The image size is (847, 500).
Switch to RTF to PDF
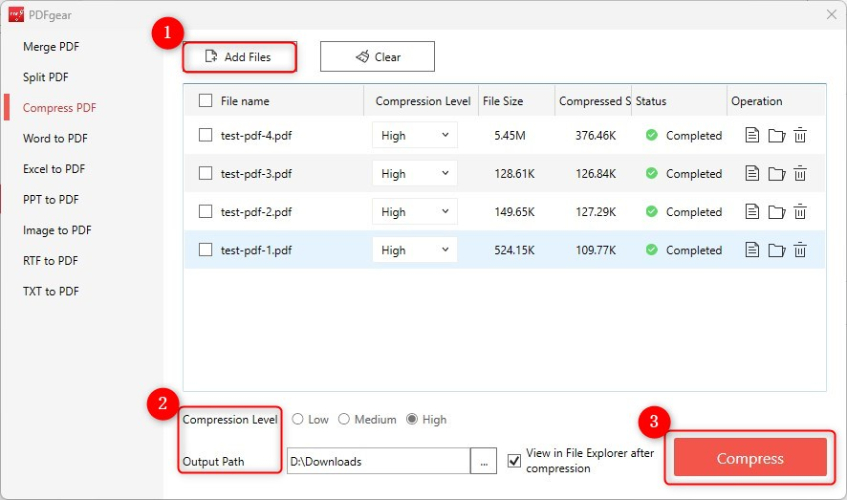tap(50, 261)
